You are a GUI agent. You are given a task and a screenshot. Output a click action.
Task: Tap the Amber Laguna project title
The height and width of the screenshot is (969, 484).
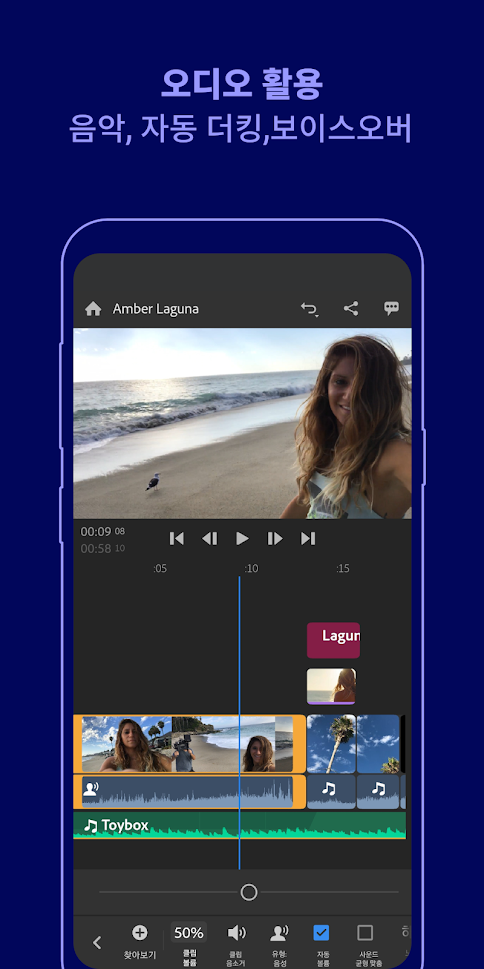point(156,309)
